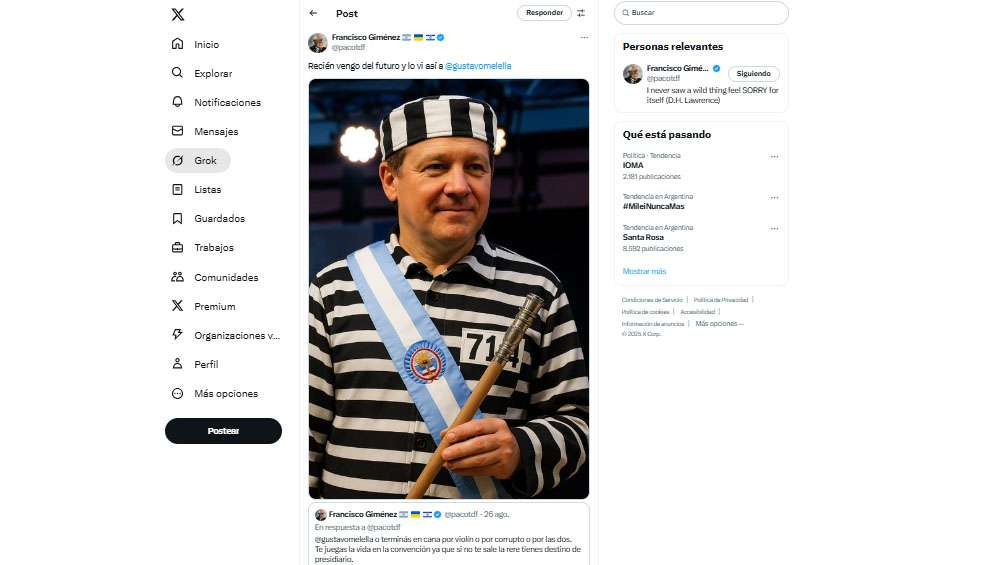Open post reply filter settings icon
Screen dimensions: 998x565
click(581, 13)
